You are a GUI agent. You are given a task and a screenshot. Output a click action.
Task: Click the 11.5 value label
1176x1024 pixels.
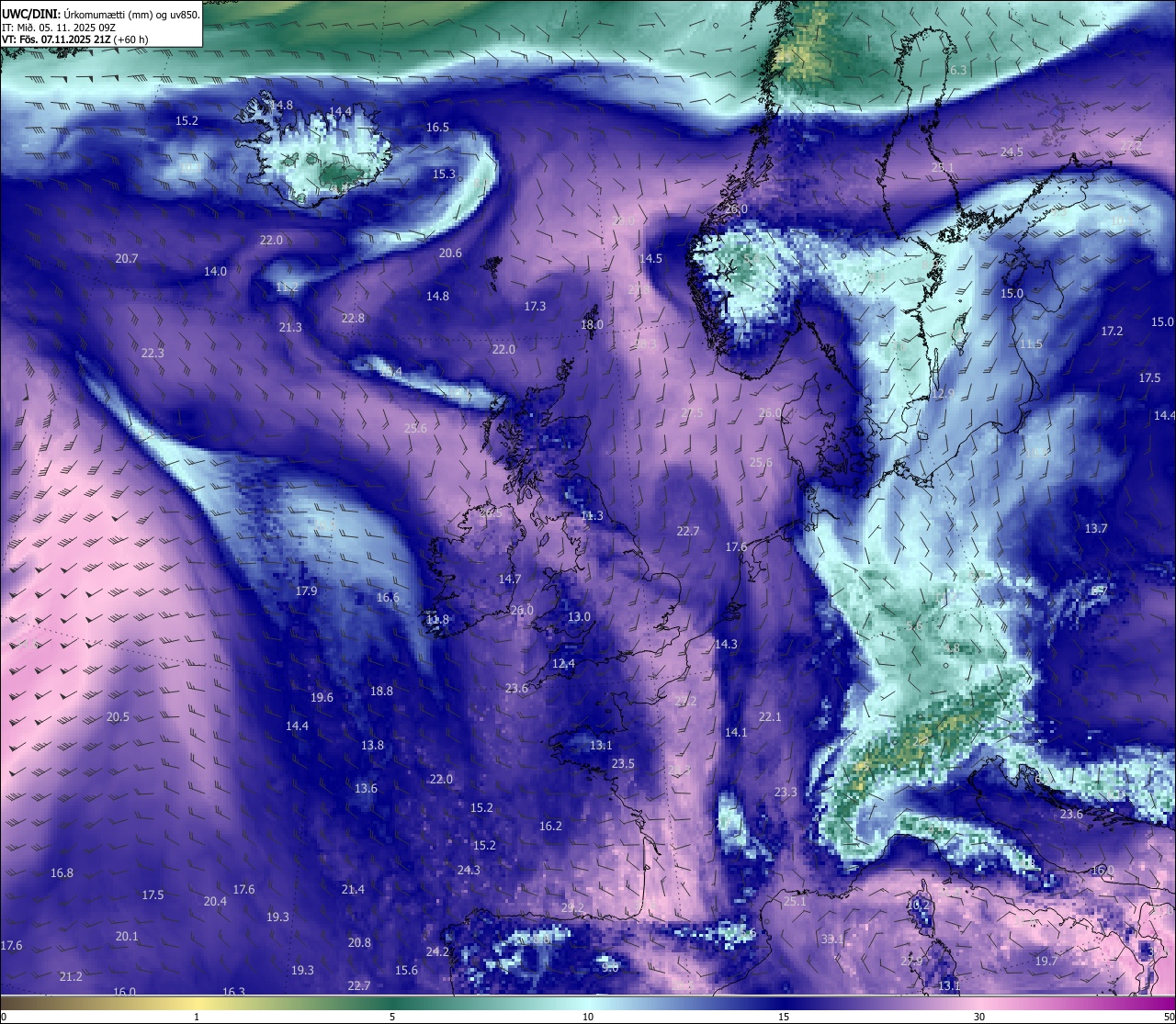coord(1031,344)
